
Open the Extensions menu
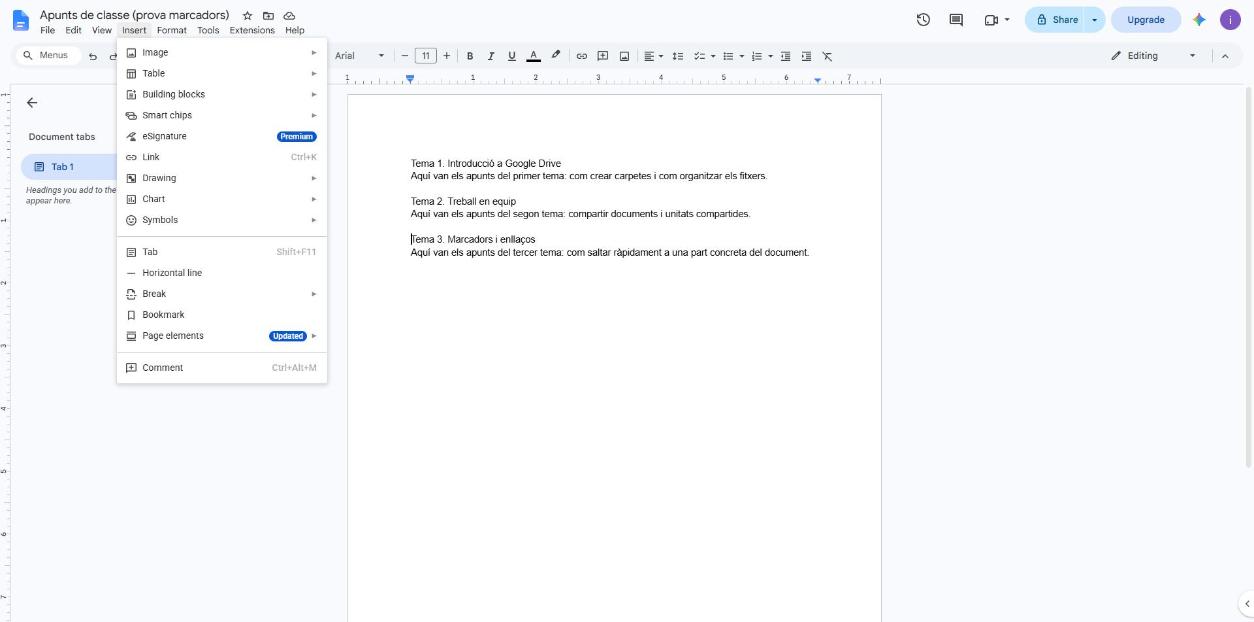pos(252,30)
